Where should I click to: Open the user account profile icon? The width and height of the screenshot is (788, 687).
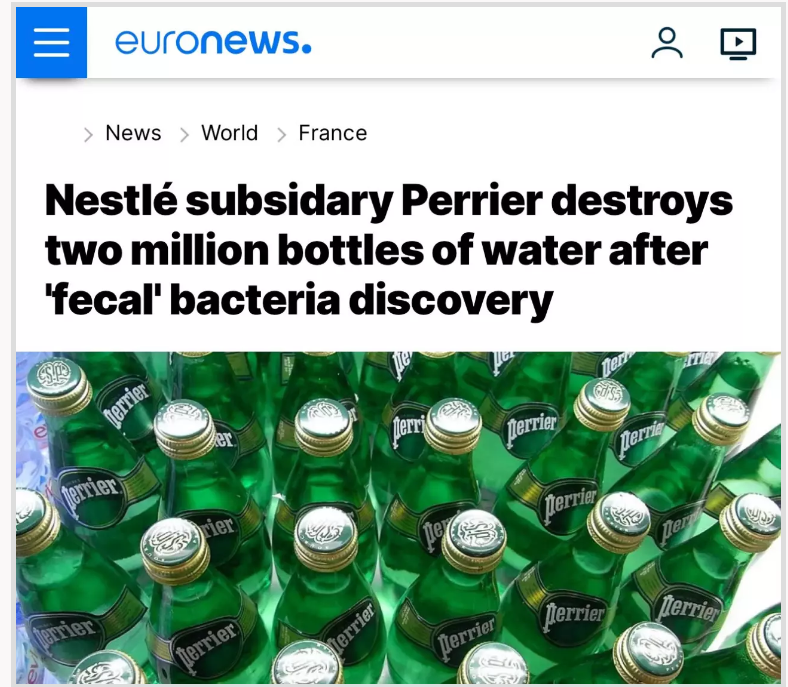click(667, 43)
